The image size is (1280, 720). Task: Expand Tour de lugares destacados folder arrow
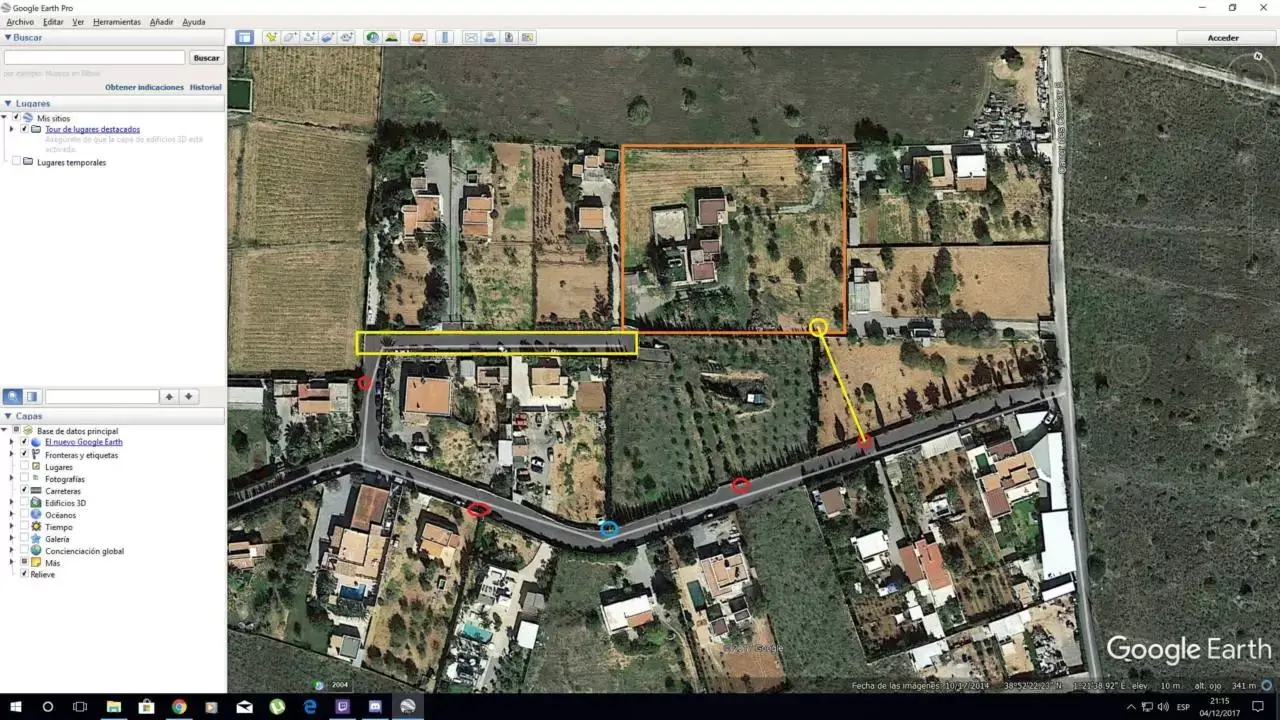[x=12, y=129]
